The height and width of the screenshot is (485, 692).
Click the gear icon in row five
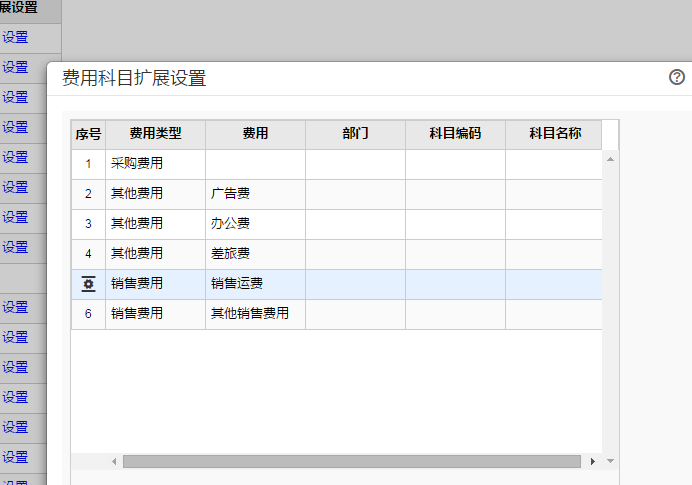point(88,284)
